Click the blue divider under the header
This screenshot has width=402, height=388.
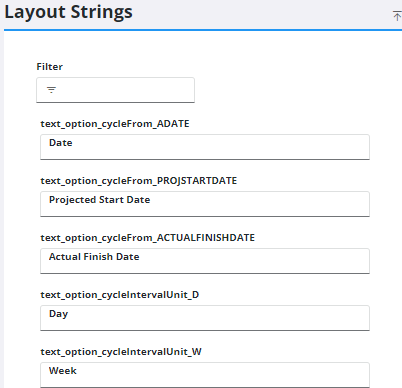coord(203,30)
